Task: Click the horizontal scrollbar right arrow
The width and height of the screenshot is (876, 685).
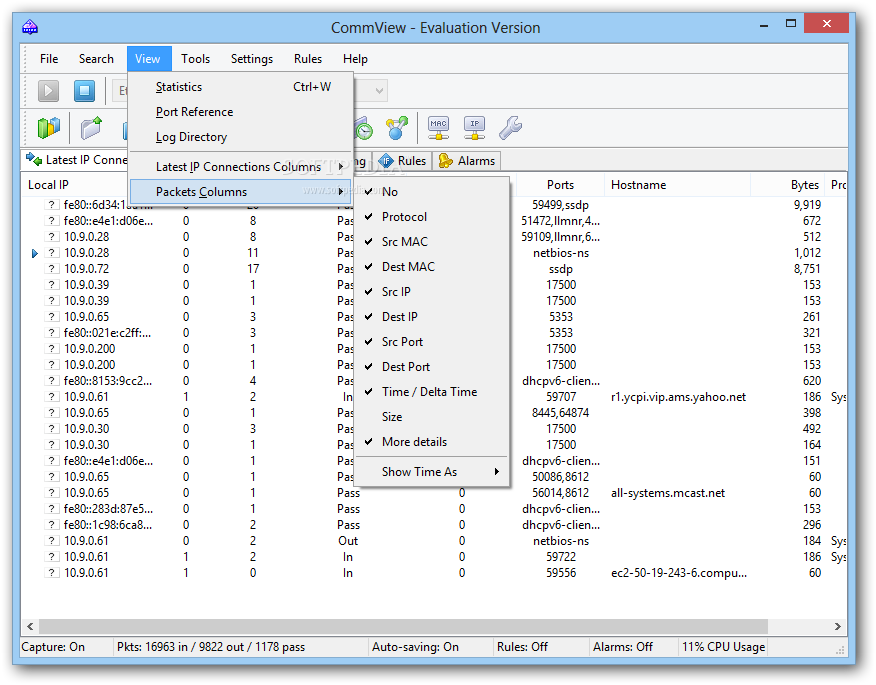Action: 837,626
